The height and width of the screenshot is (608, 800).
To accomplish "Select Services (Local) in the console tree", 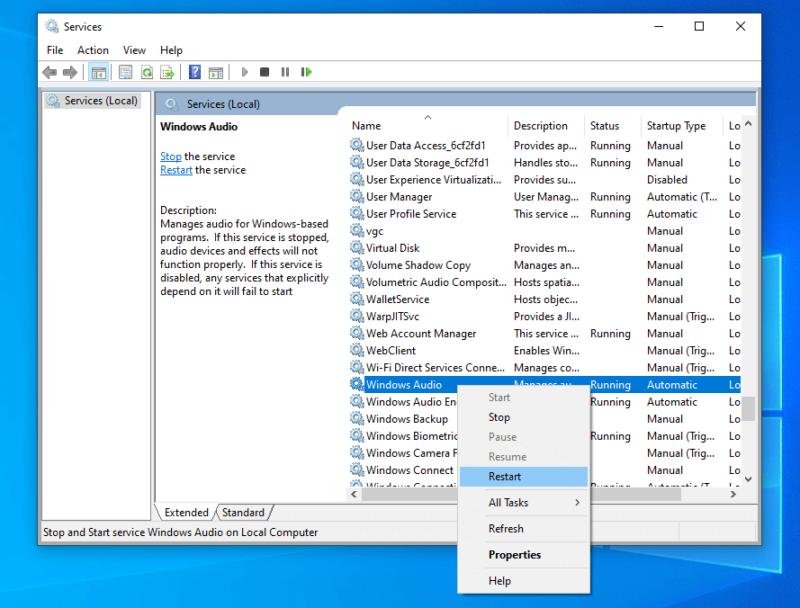I will [x=92, y=100].
